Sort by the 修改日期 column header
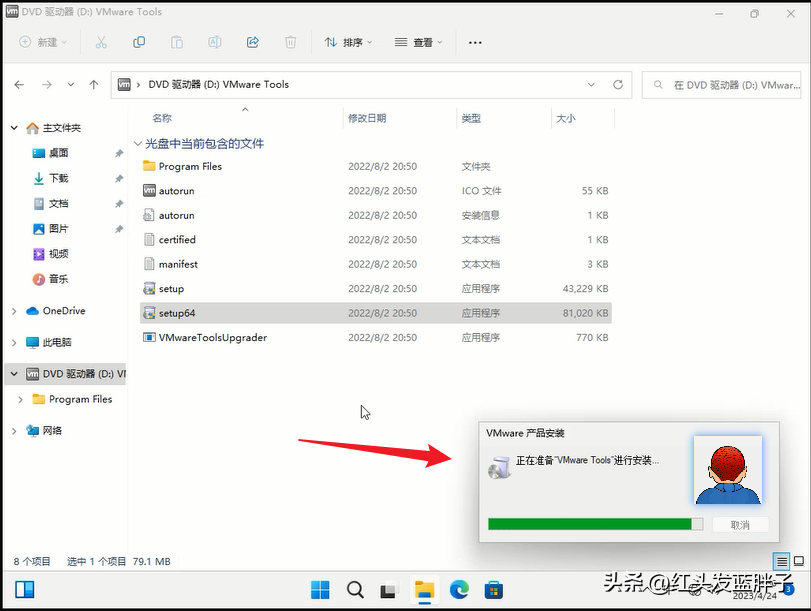This screenshot has height=611, width=811. coord(367,118)
